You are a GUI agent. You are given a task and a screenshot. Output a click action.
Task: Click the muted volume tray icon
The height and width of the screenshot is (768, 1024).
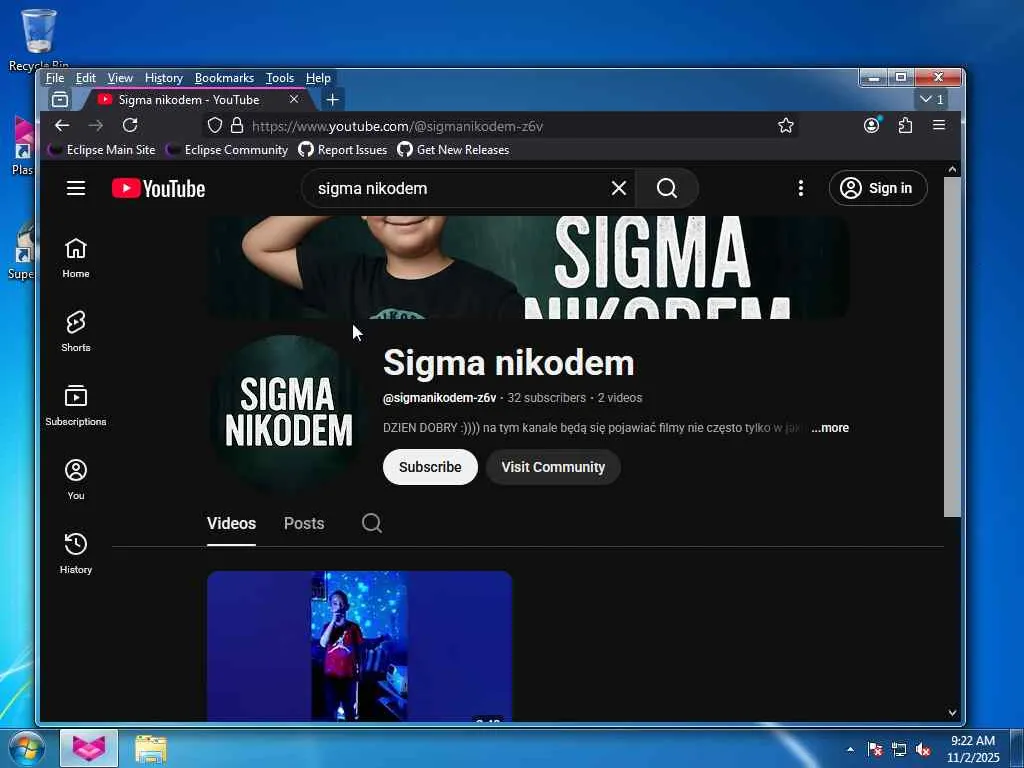pos(923,749)
